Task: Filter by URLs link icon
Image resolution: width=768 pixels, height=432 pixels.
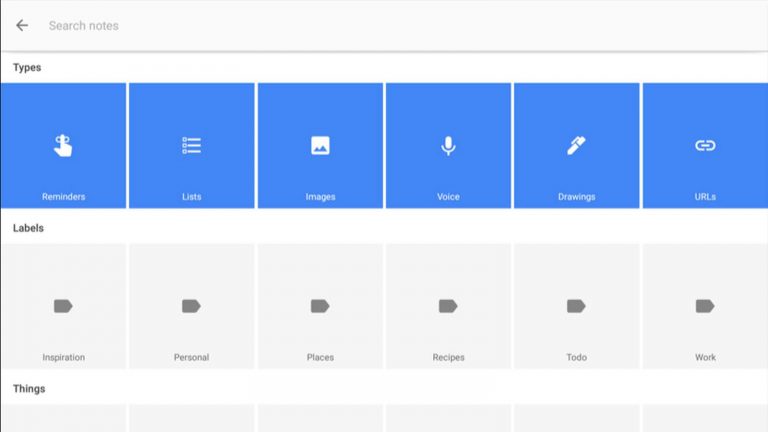Action: [705, 145]
